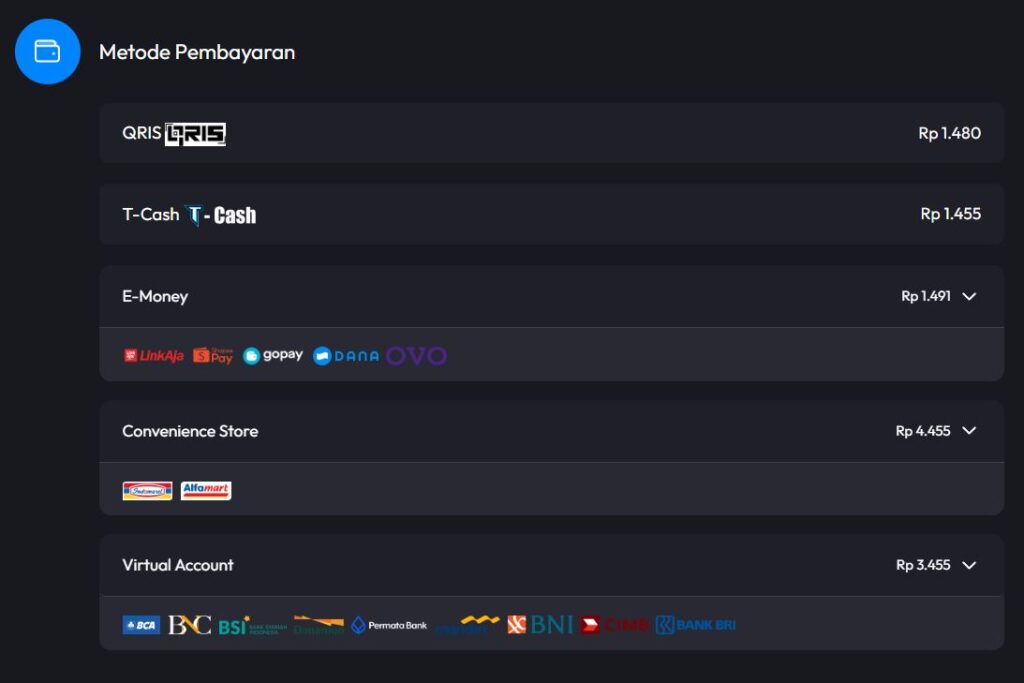Click the CIMB bank logo

point(615,625)
